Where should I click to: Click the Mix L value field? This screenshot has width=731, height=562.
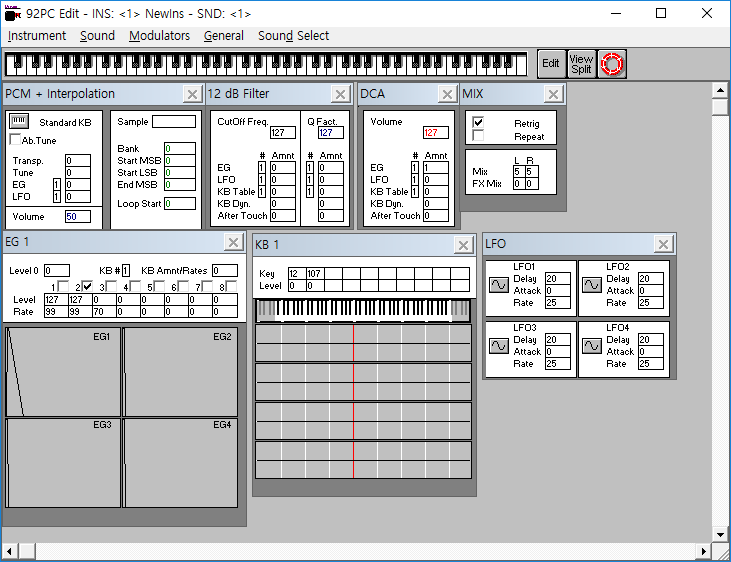519,172
